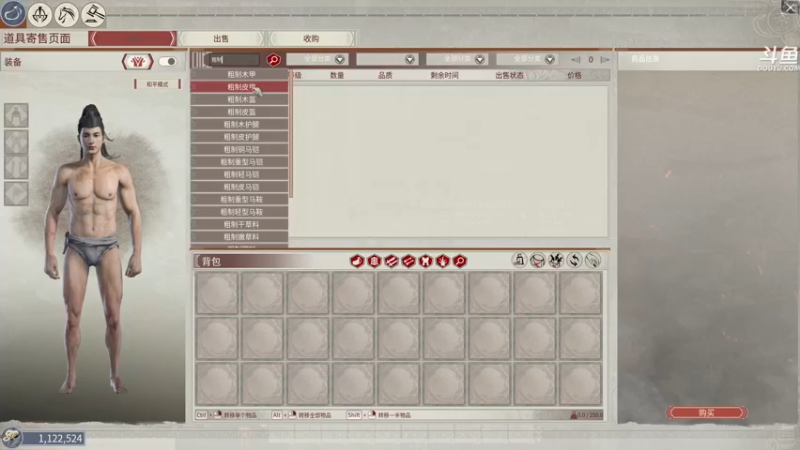Click first equipment slot icon left of character
The width and height of the screenshot is (800, 450).
pos(16,116)
